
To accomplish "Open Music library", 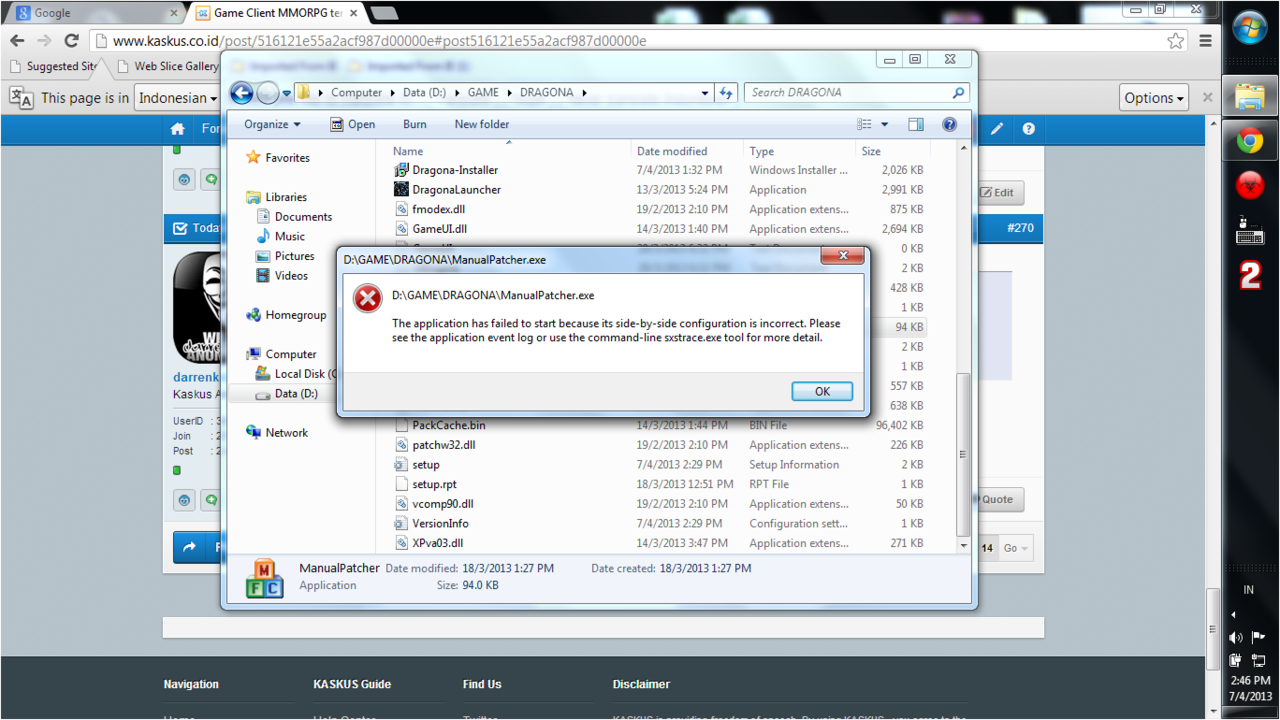I will (x=289, y=236).
